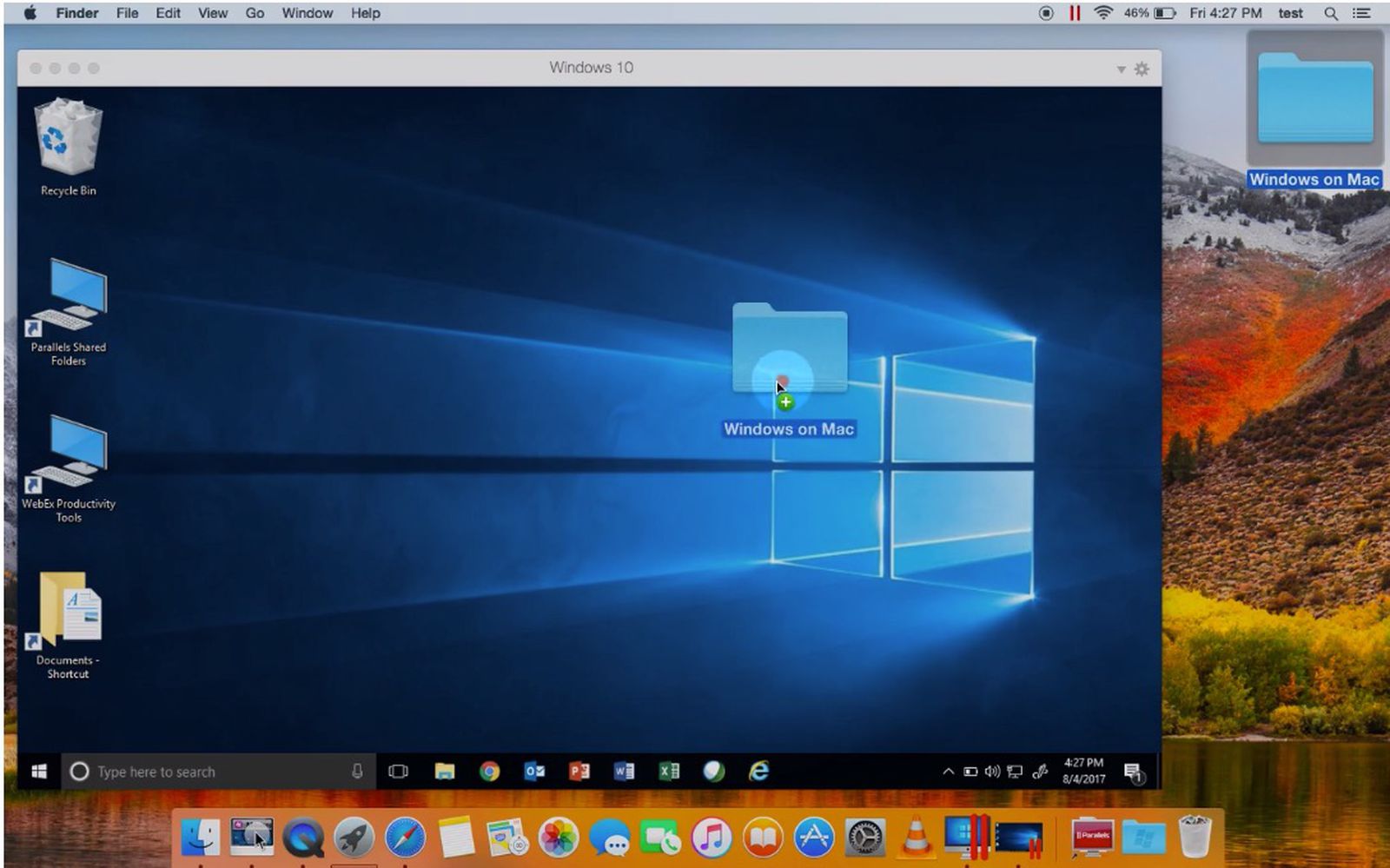Show hidden icons in Windows system tray
The height and width of the screenshot is (868, 1390).
click(948, 772)
